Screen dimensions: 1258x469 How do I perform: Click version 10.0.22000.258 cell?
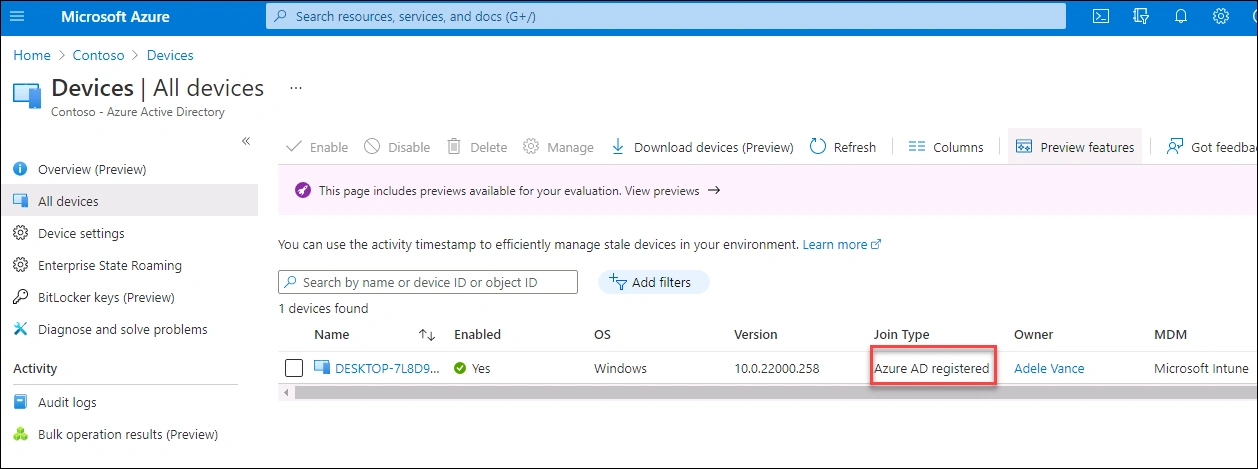[x=777, y=368]
